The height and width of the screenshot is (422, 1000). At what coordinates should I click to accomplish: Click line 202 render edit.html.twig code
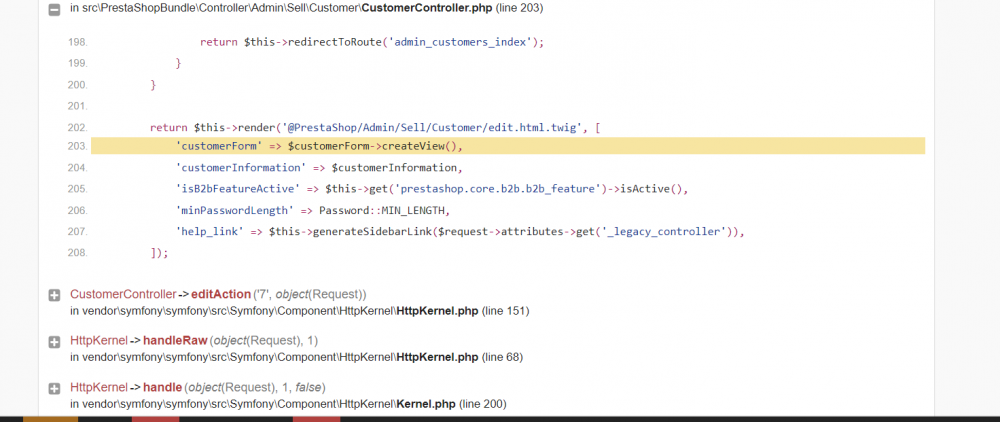375,127
